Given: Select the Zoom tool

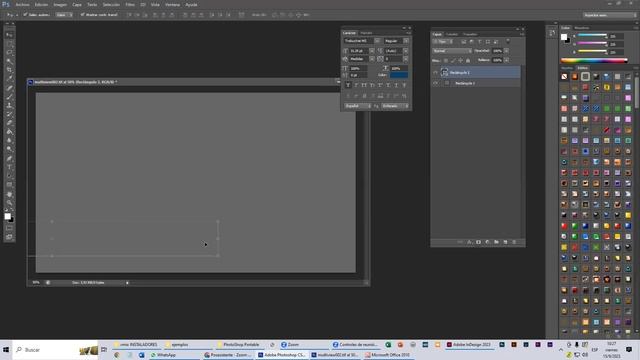Looking at the screenshot, I should tap(9, 203).
